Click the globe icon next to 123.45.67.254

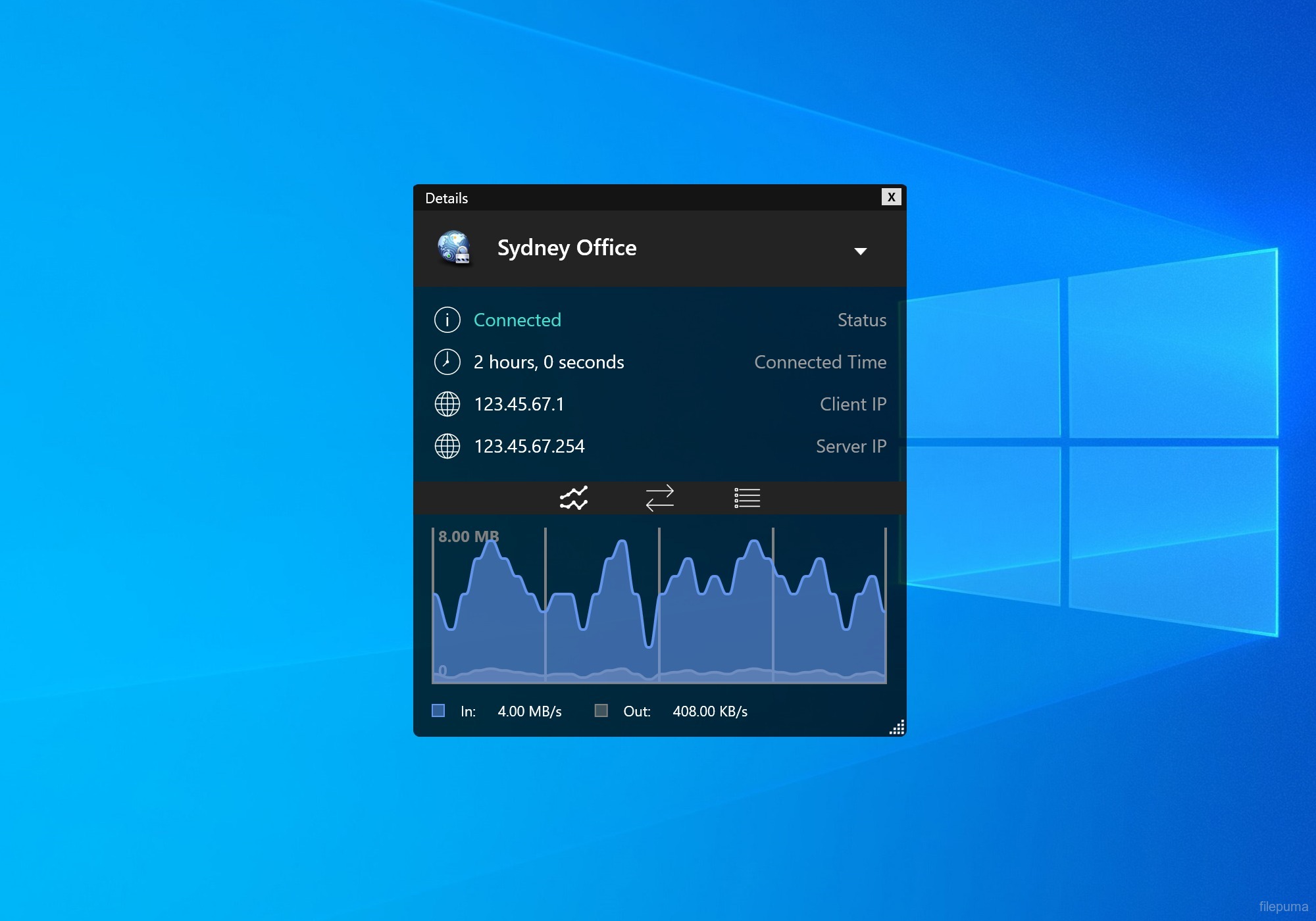coord(447,446)
